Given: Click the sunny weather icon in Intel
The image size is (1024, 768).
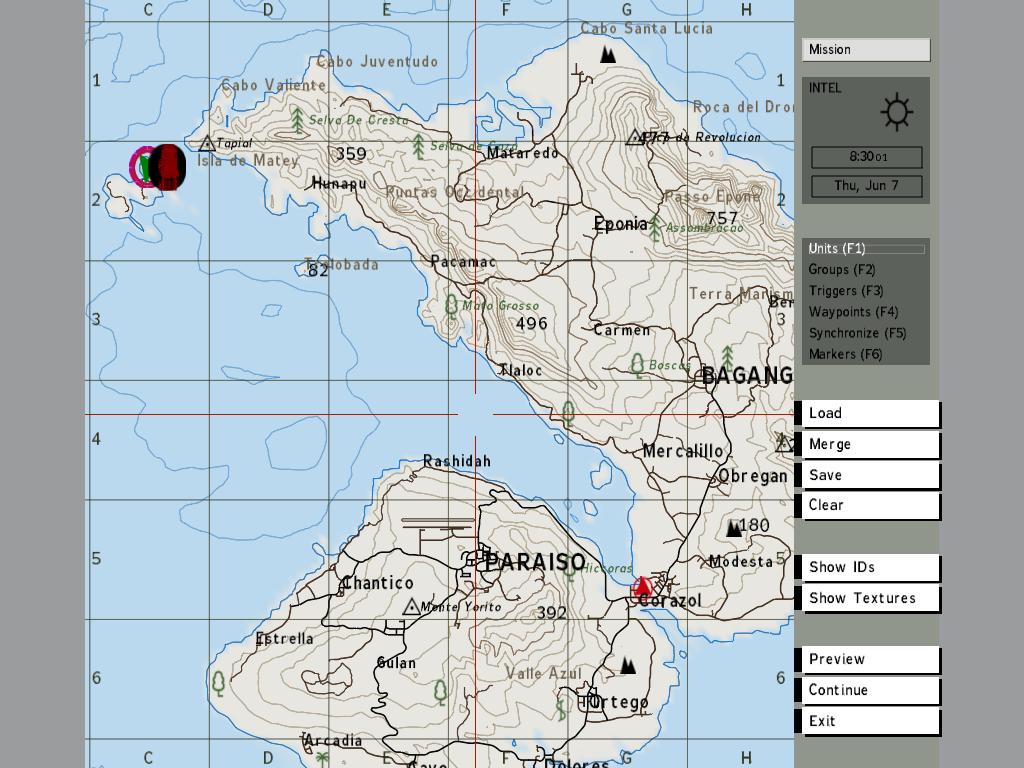Looking at the screenshot, I should (897, 111).
